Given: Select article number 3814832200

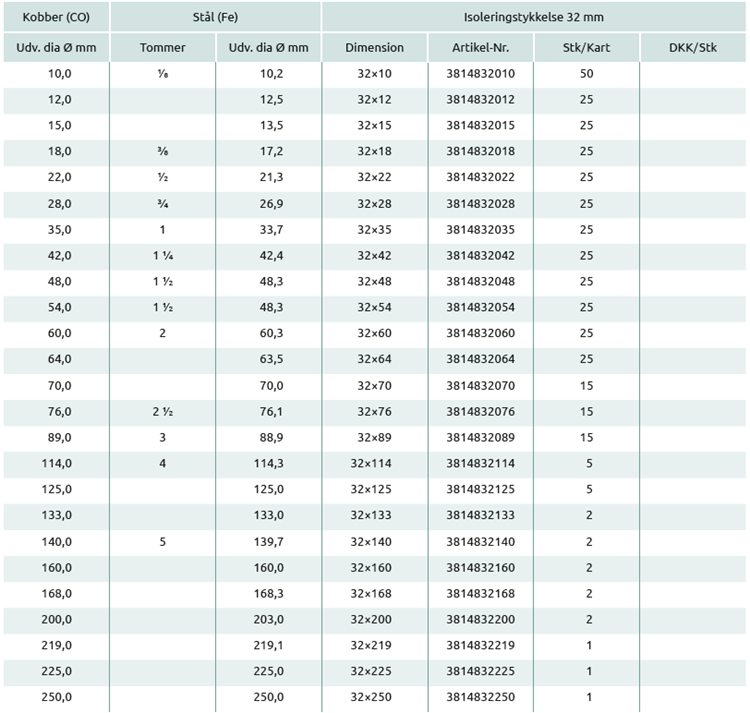Looking at the screenshot, I should coord(481,619).
